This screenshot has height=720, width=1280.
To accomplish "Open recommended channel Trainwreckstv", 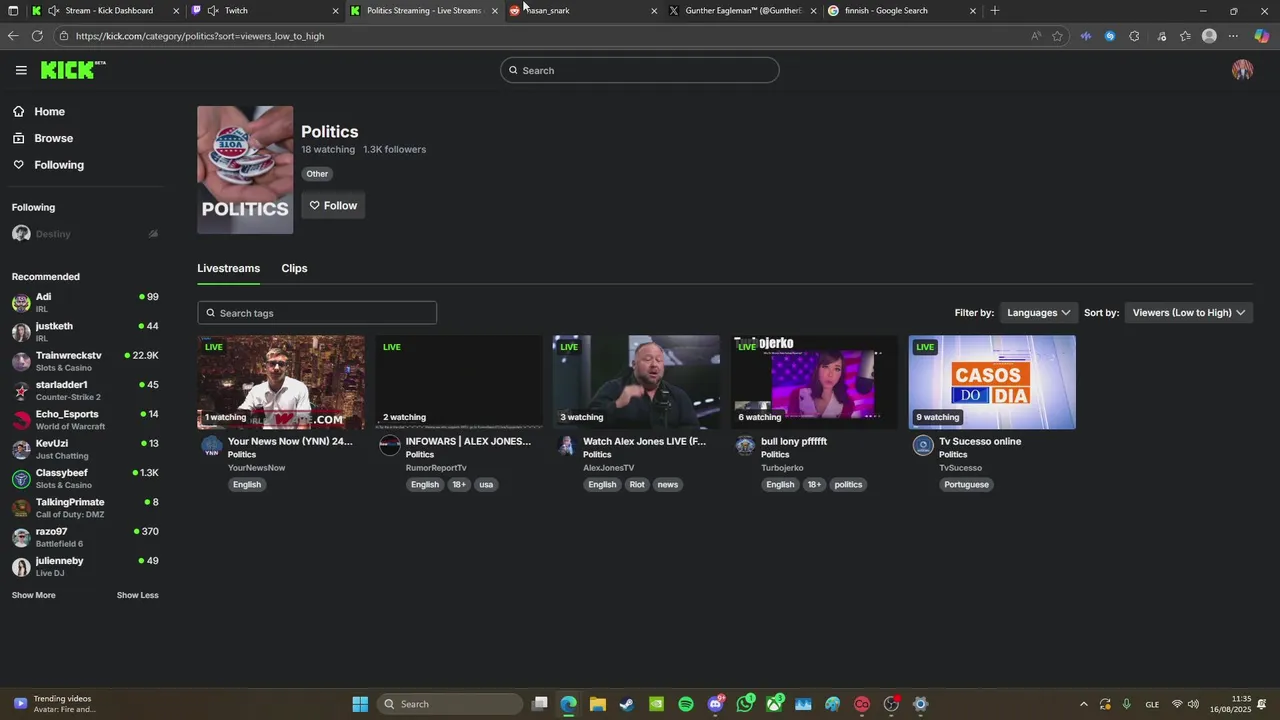I will point(85,361).
